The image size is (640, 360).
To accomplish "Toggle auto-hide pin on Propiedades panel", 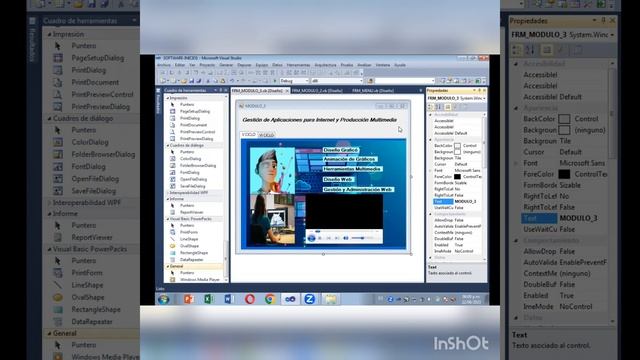I will pos(480,90).
